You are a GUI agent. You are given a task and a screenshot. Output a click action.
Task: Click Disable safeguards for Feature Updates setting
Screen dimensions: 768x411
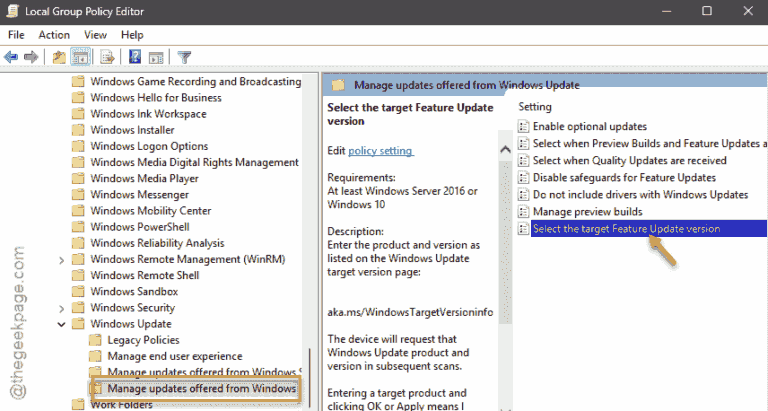[624, 178]
